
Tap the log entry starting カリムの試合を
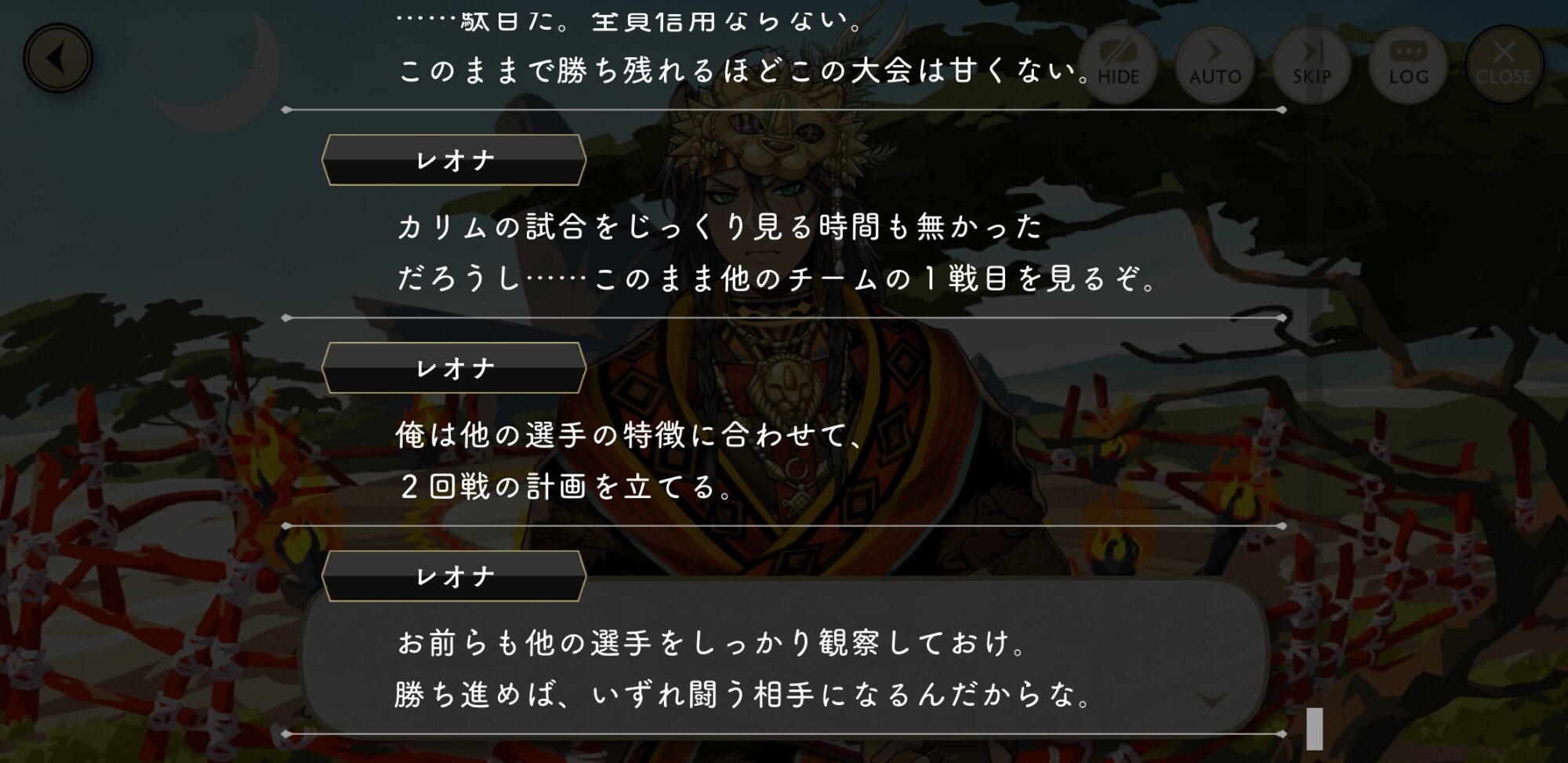click(720, 227)
